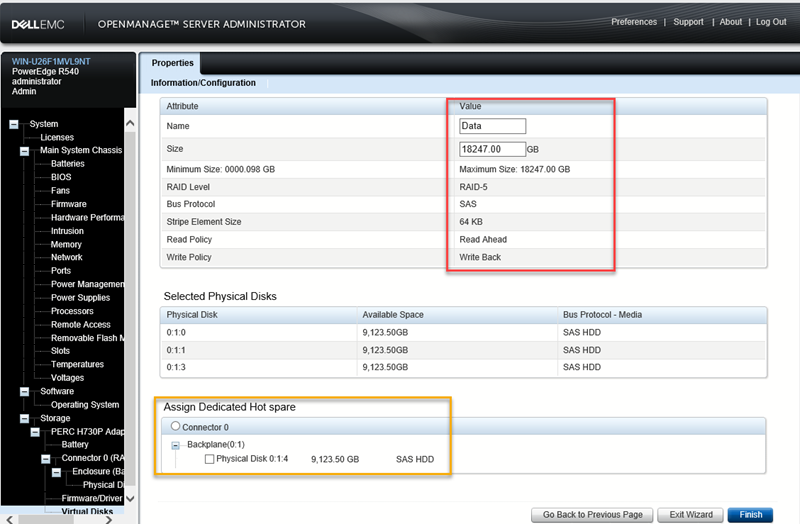
Task: Click the Finish button
Action: [x=750, y=514]
